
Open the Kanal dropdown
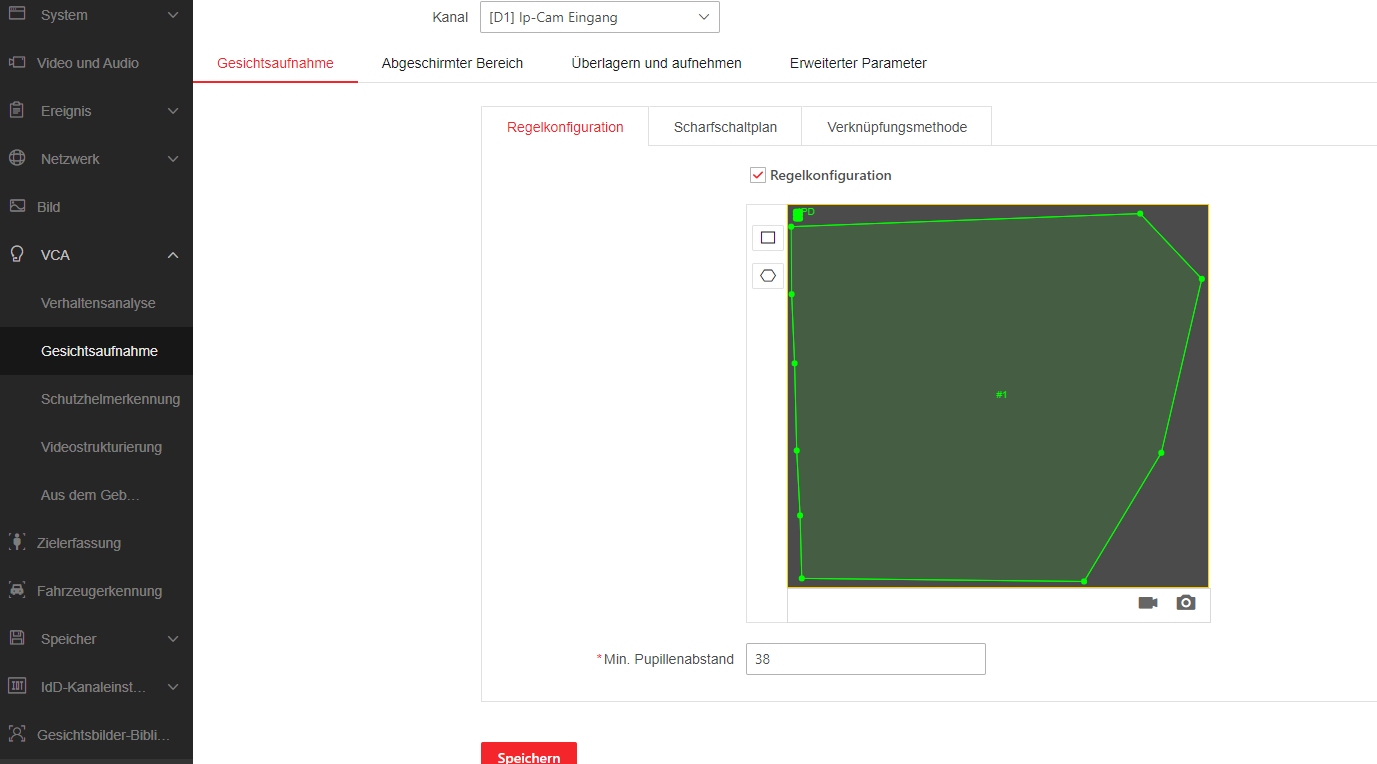pyautogui.click(x=599, y=17)
